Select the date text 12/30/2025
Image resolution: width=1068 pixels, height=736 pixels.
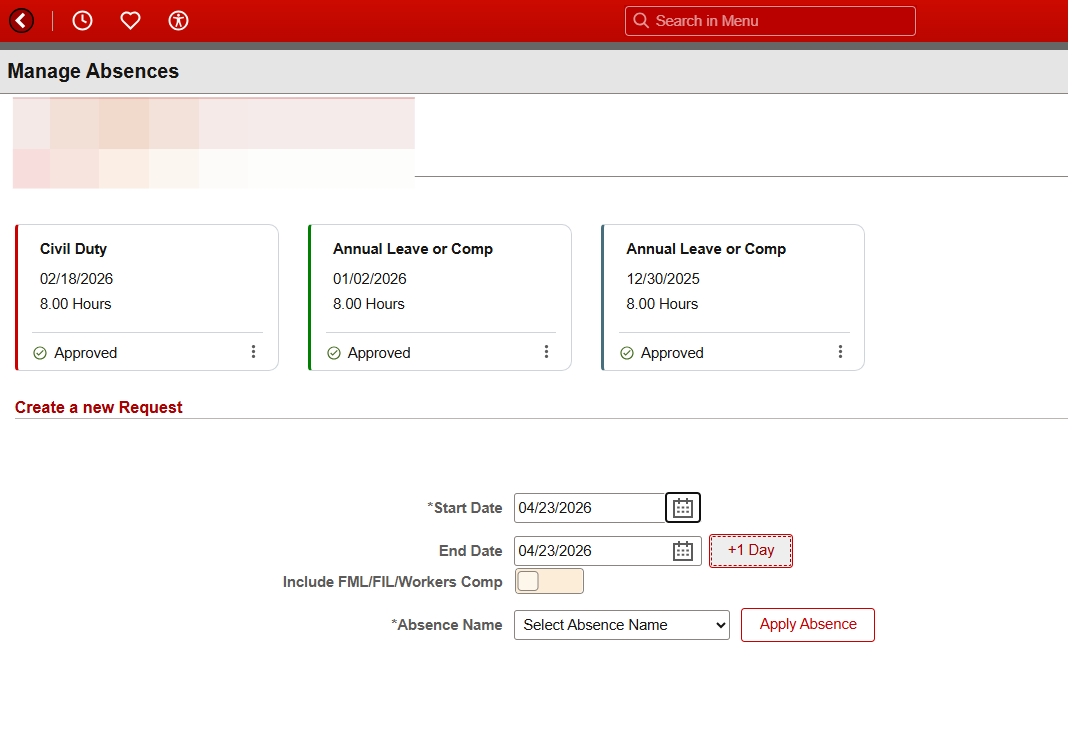(x=663, y=279)
